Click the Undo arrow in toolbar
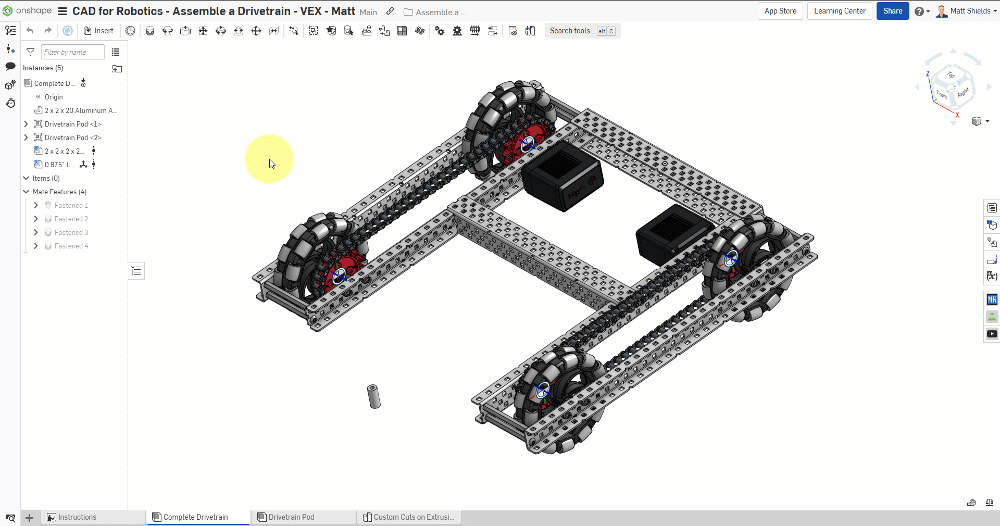Viewport: 1000px width, 526px height. (29, 31)
